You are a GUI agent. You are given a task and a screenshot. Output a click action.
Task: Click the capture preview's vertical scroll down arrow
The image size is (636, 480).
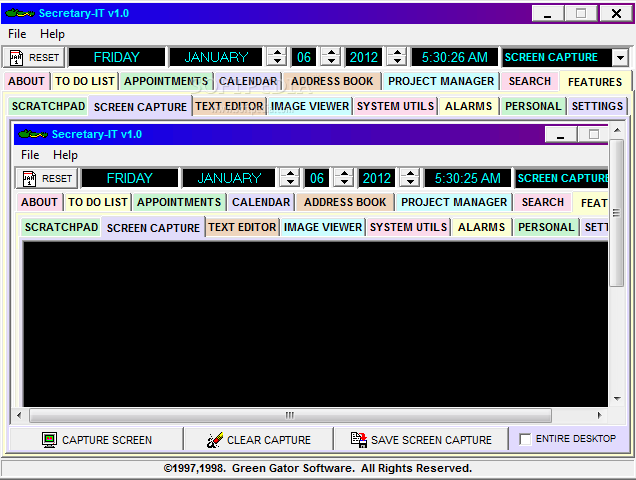coord(617,399)
